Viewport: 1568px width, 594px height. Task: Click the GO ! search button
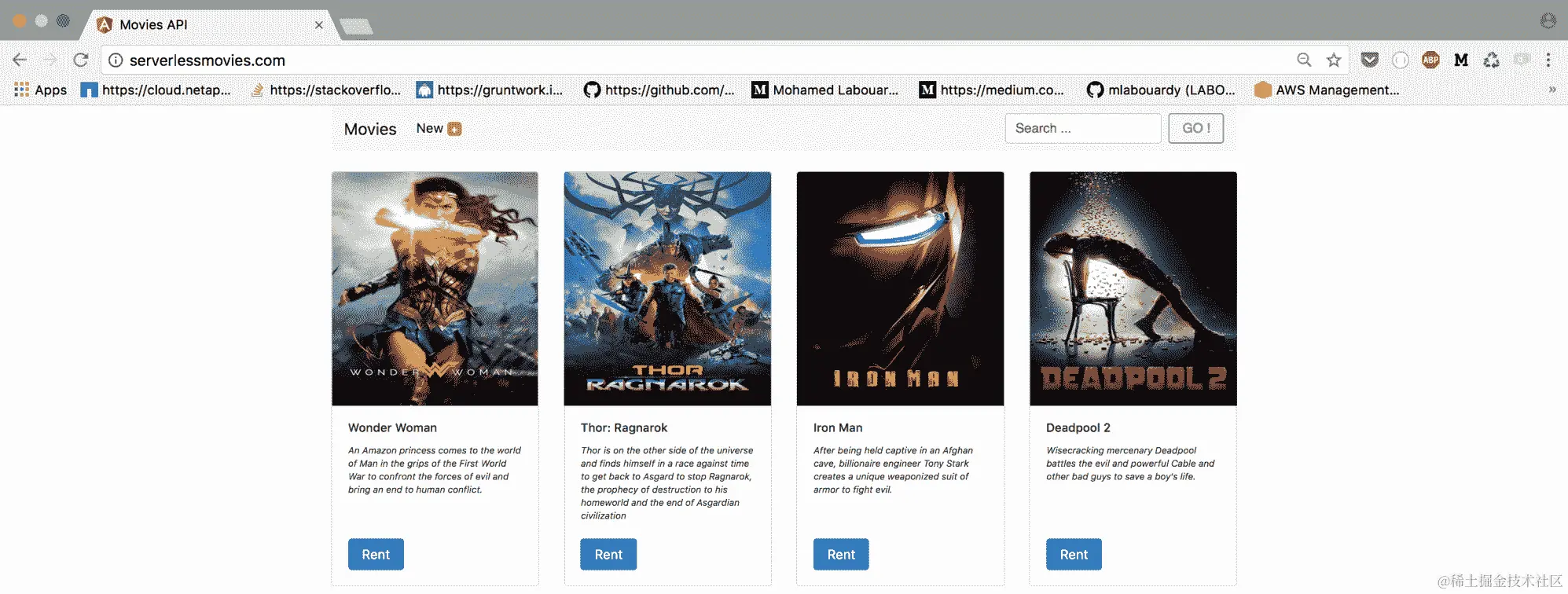[1195, 128]
